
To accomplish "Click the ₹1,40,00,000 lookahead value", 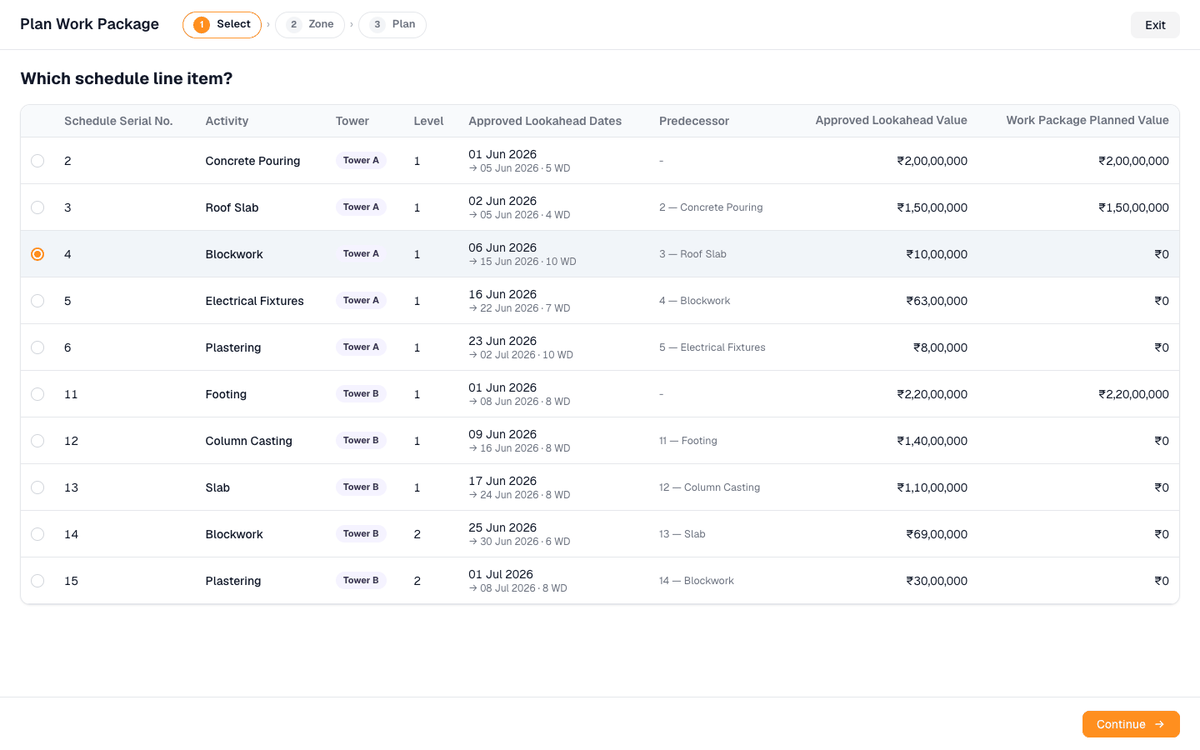I will click(x=932, y=441).
